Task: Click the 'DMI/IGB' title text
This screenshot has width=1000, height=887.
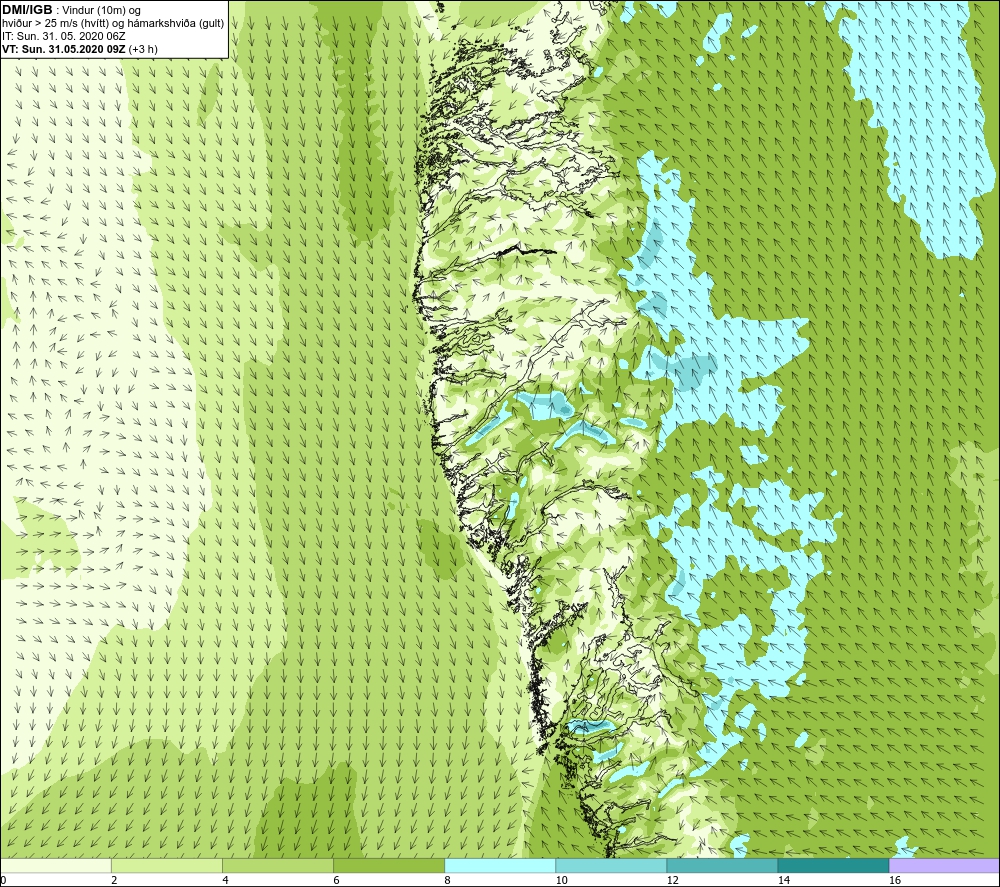Action: (x=27, y=10)
